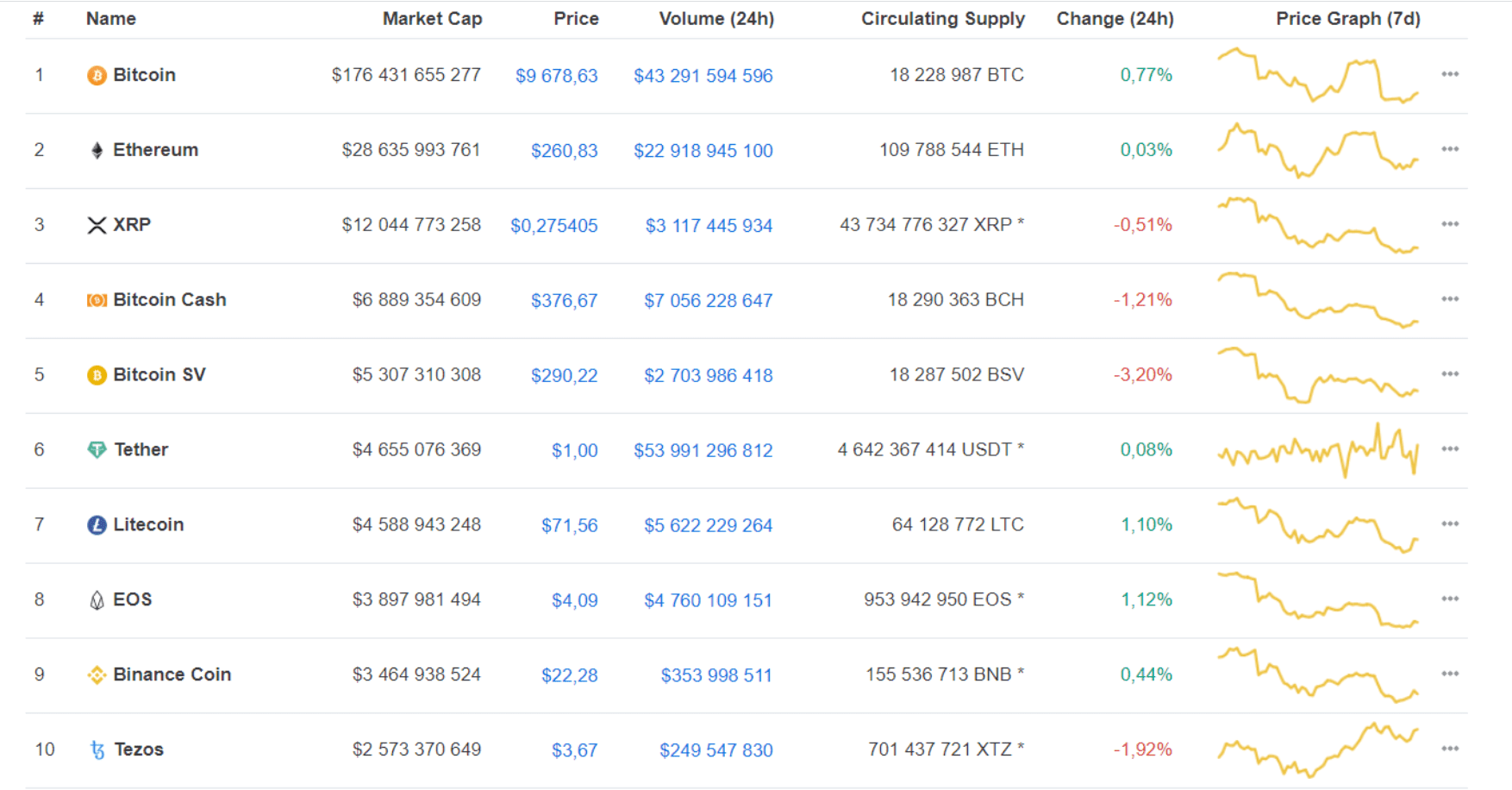Click XRP price $0,275405
The width and height of the screenshot is (1512, 790).
coord(554,226)
